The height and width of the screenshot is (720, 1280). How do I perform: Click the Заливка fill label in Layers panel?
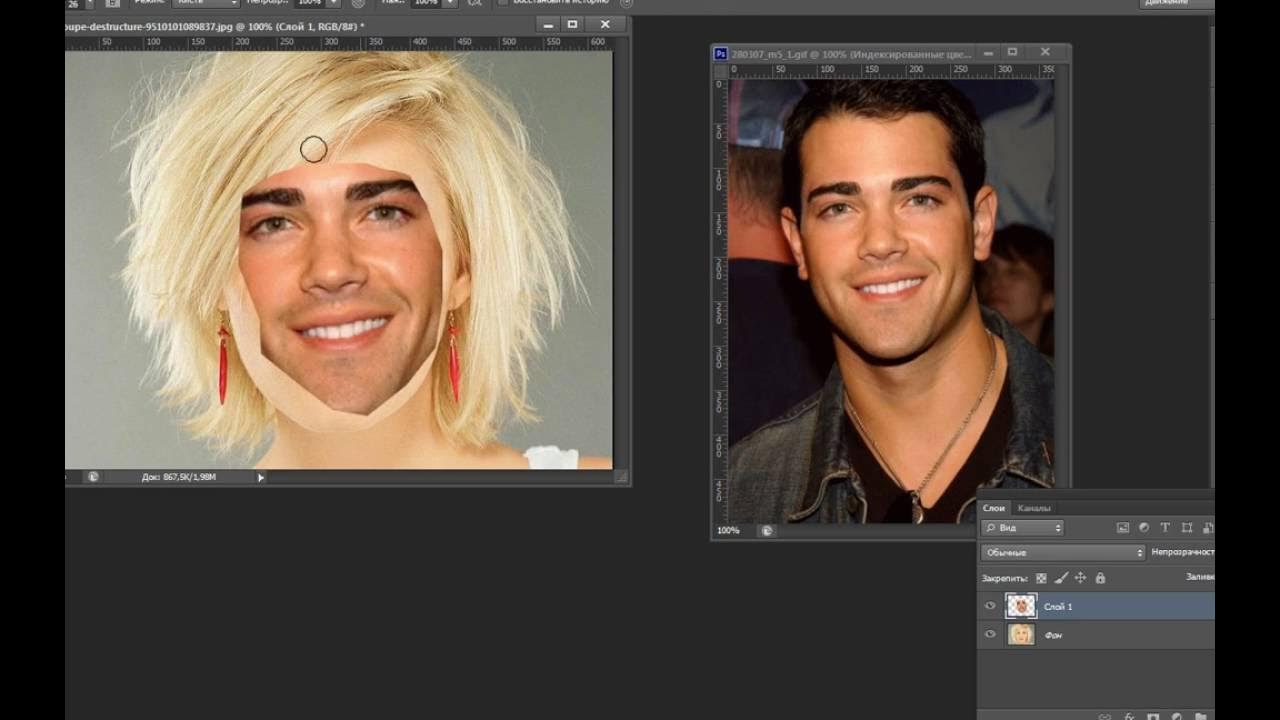pyautogui.click(x=1200, y=577)
